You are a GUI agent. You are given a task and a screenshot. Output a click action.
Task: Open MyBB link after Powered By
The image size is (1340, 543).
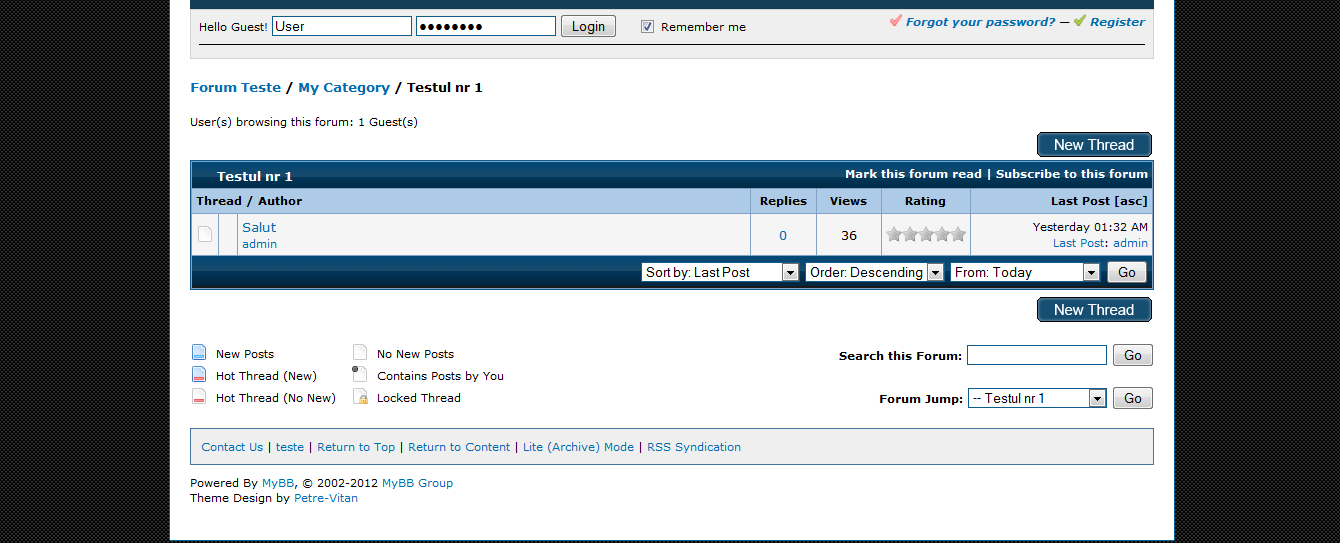click(x=278, y=483)
